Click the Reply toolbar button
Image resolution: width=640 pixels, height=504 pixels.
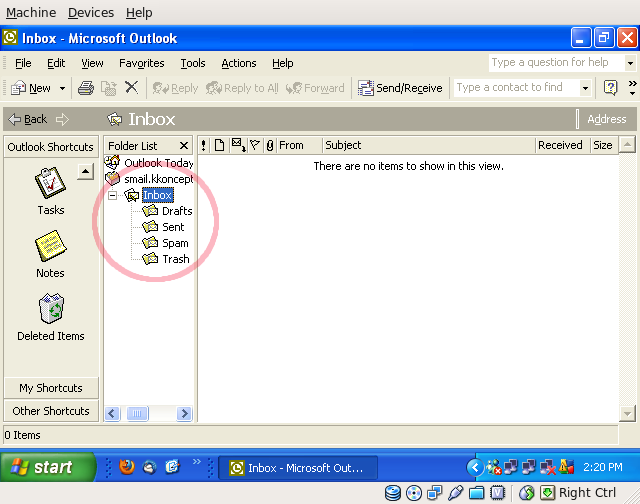(176, 88)
